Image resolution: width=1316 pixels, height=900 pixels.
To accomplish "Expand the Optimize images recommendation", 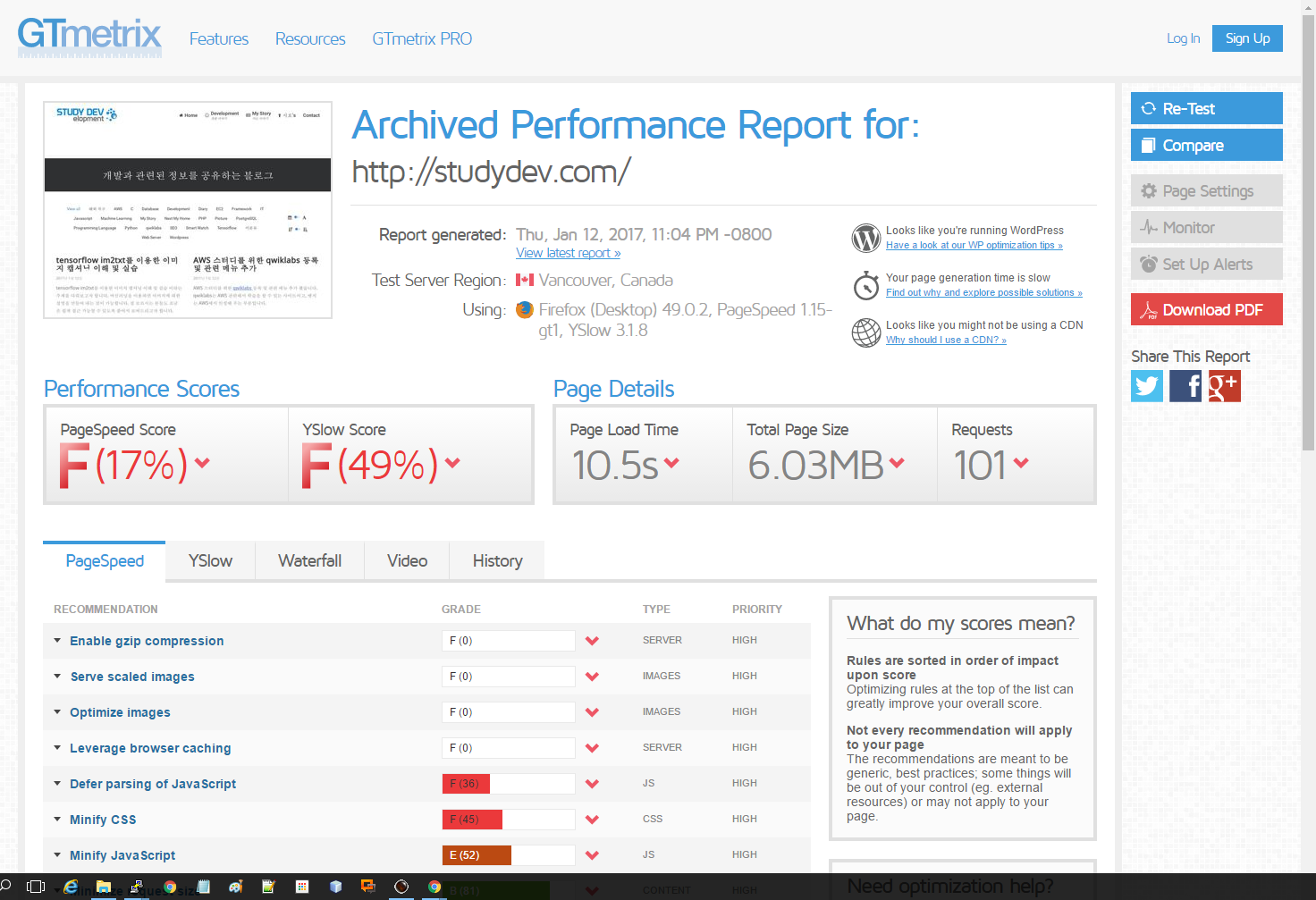I will 120,712.
